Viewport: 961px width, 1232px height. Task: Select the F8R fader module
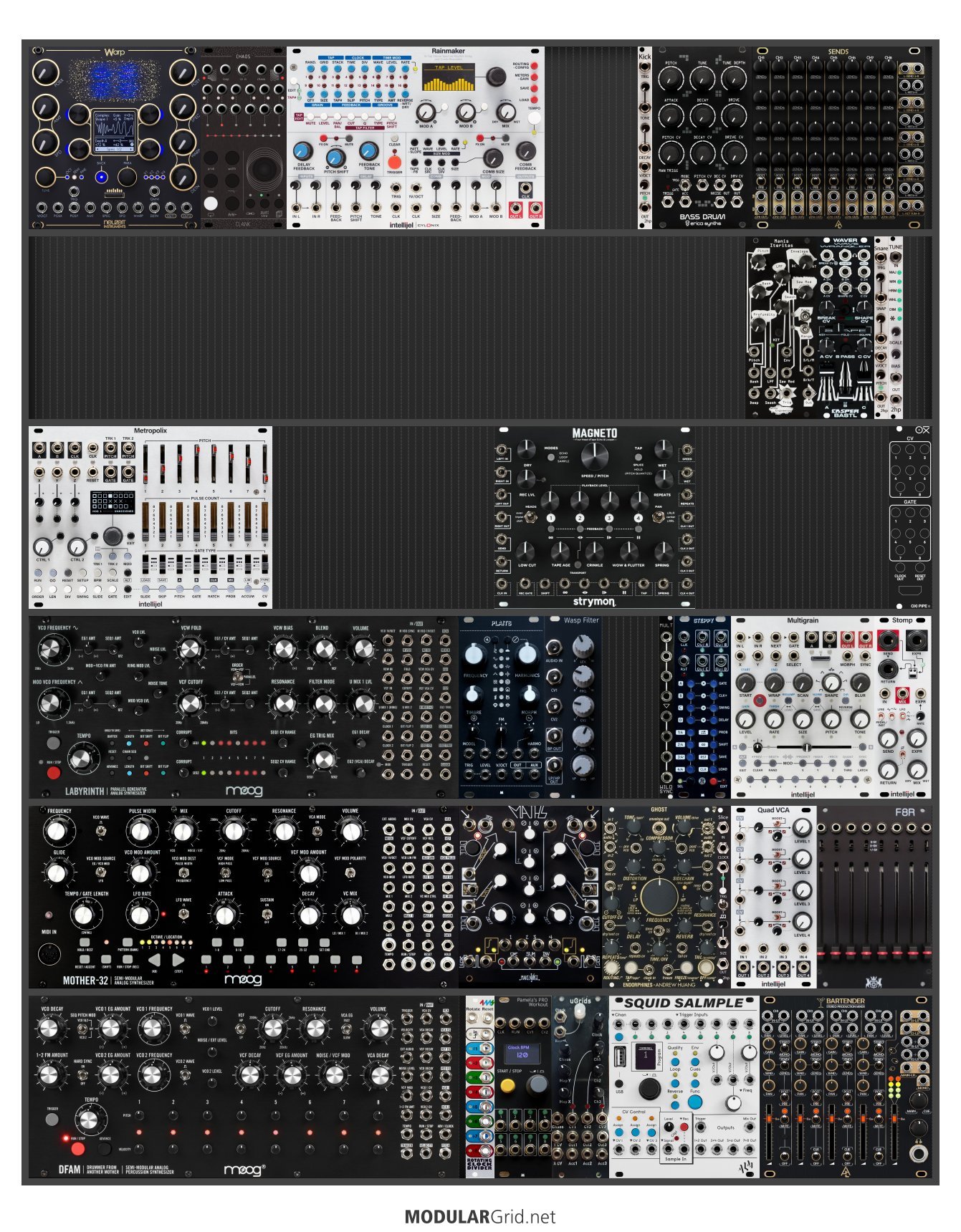tap(874, 897)
